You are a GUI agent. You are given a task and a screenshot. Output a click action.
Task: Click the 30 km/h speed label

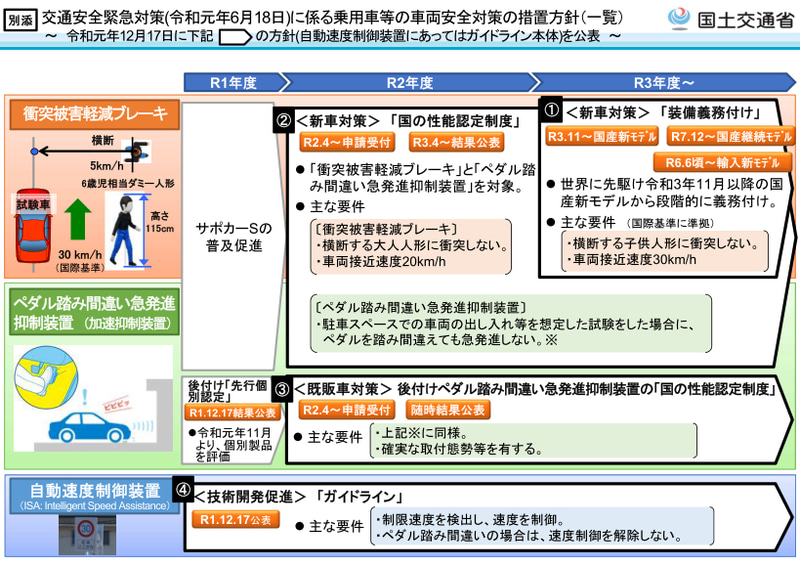pyautogui.click(x=80, y=254)
